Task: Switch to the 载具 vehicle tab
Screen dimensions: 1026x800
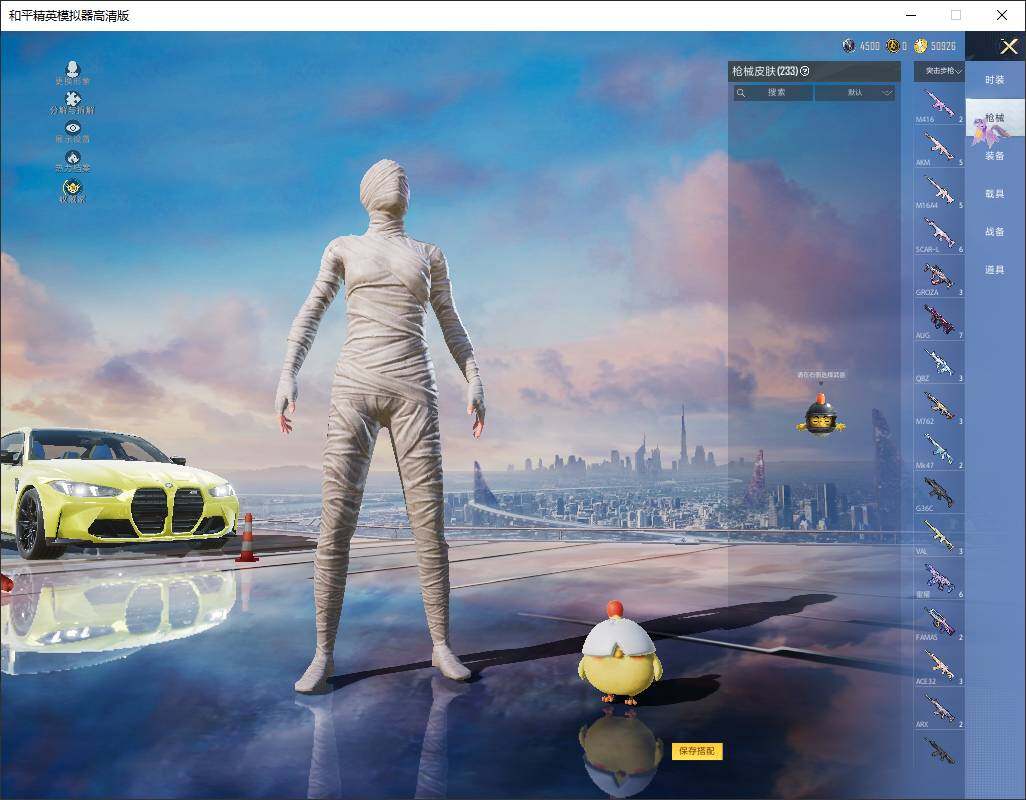Action: [995, 194]
